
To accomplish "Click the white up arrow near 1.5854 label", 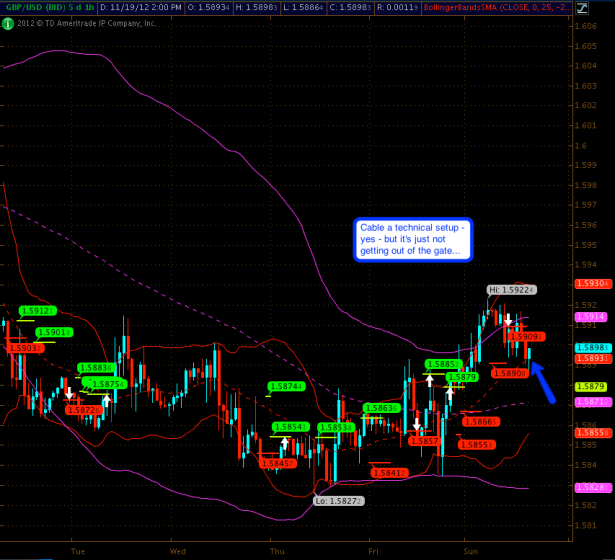I will point(285,443).
